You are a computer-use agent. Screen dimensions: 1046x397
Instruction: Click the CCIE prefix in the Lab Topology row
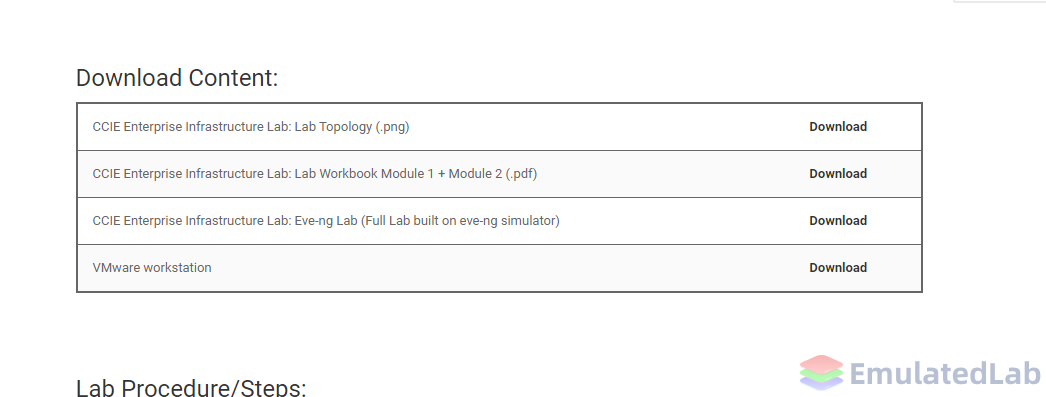tap(107, 127)
